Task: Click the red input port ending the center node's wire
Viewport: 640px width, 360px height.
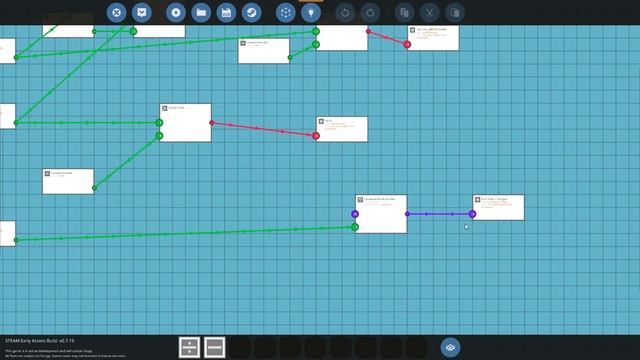Action: [316, 136]
